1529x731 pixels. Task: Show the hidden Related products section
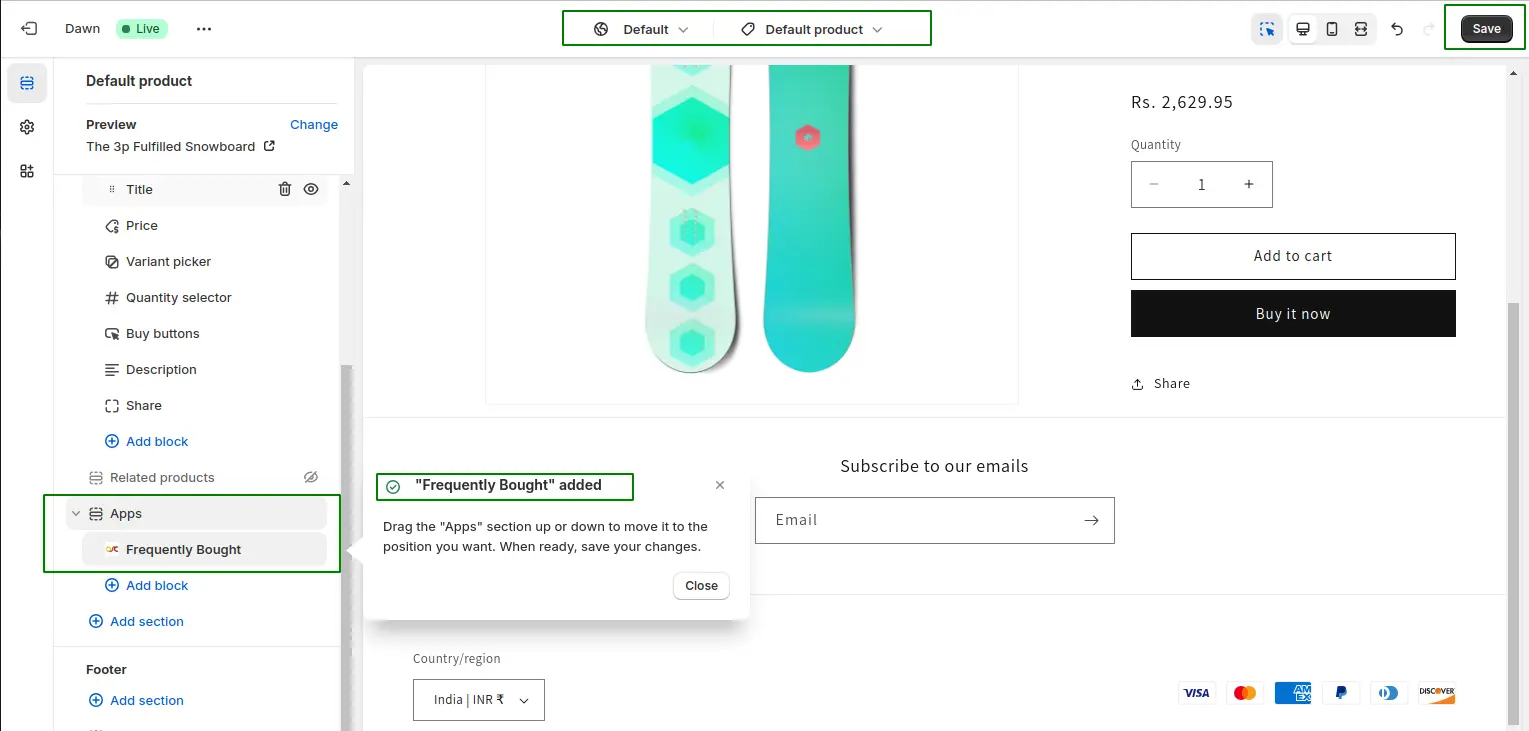[x=311, y=477]
